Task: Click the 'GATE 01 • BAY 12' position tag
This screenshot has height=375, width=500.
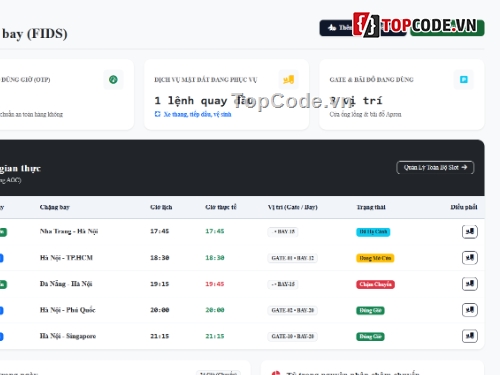Action: click(293, 258)
